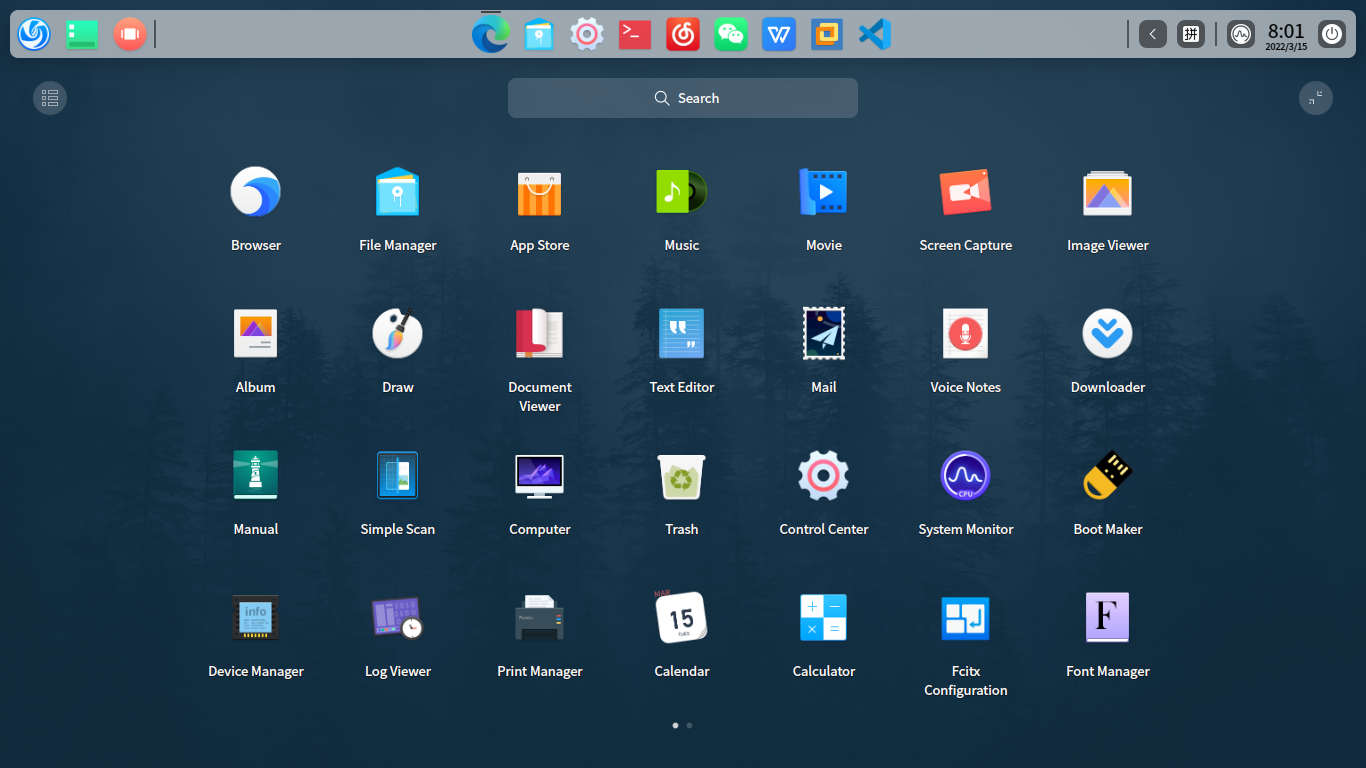Launch Simple Scan
Viewport: 1366px width, 768px height.
click(398, 476)
